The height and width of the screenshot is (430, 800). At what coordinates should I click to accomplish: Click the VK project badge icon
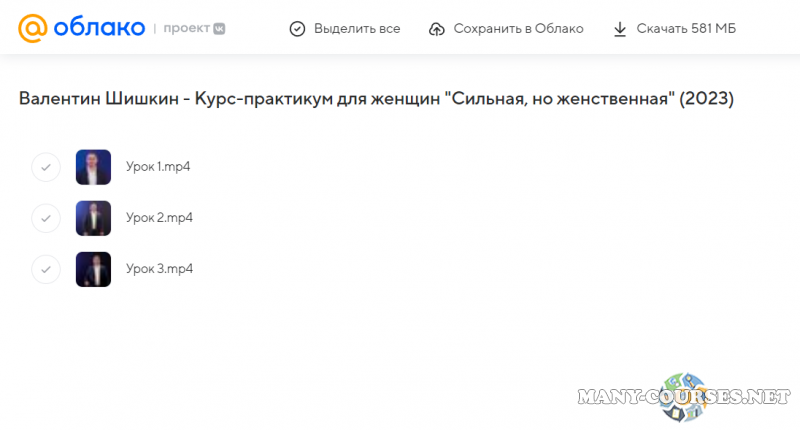218,29
